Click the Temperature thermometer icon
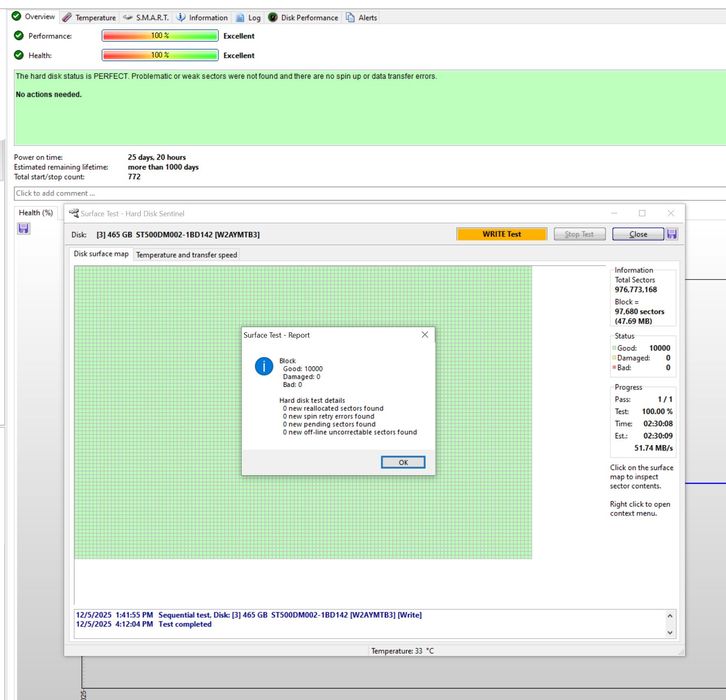726x700 pixels. (67, 18)
